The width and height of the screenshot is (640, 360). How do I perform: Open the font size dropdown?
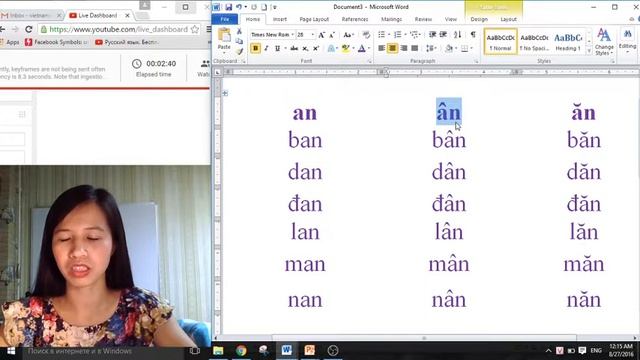[x=313, y=35]
